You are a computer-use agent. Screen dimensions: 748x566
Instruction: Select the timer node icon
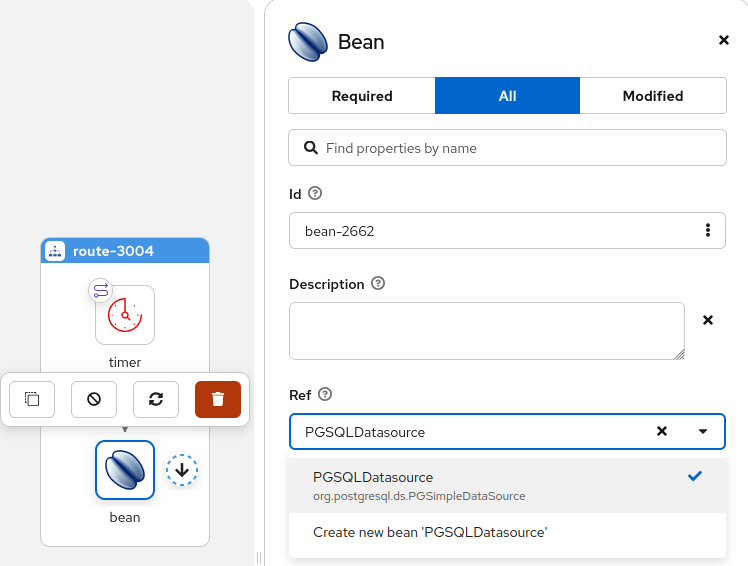pyautogui.click(x=125, y=315)
